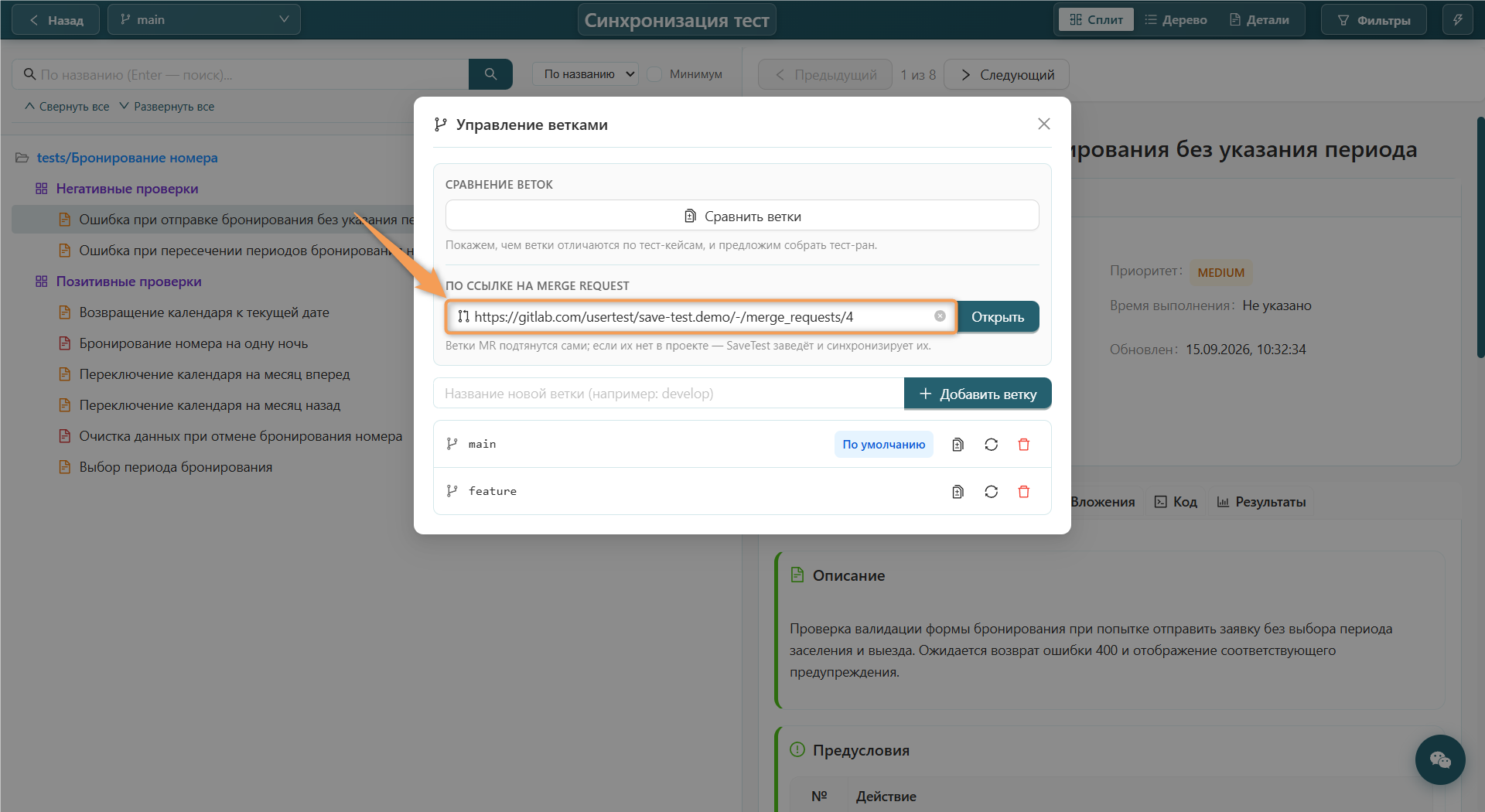Switch to Дерево view
The image size is (1485, 812).
(1176, 20)
